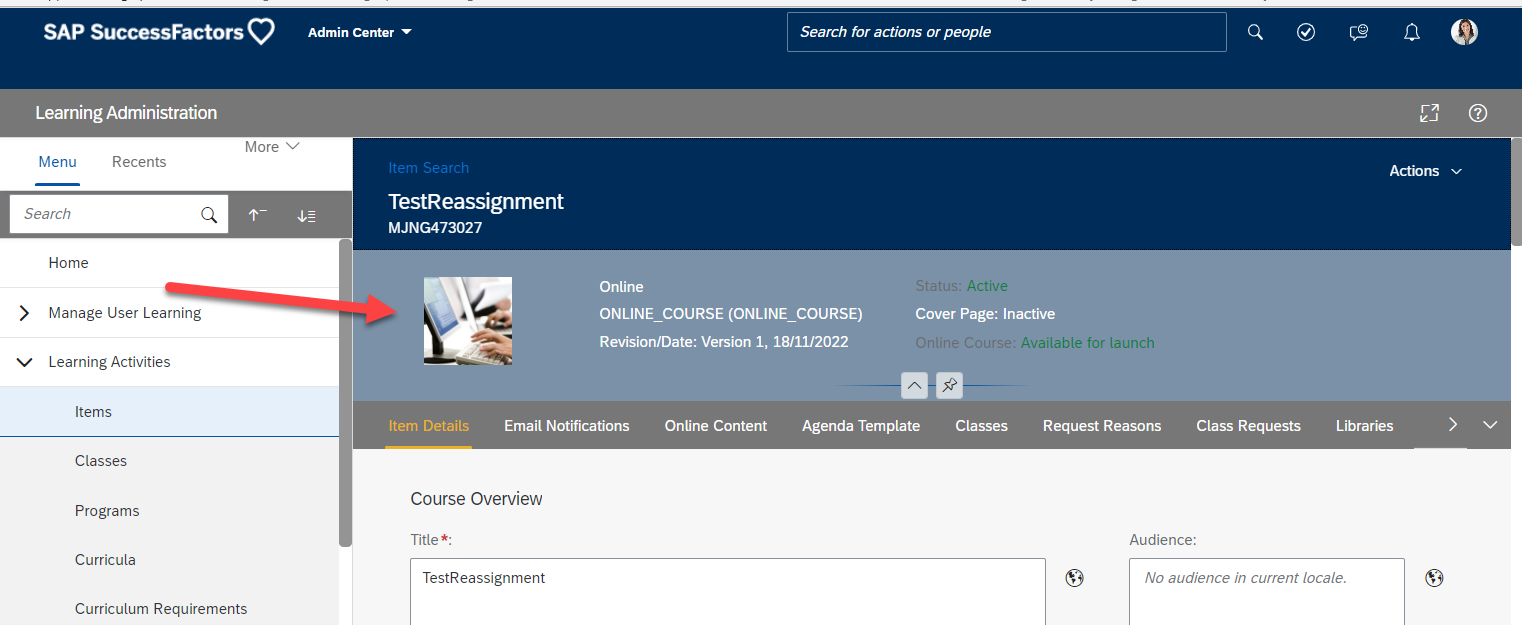Screen dimensions: 1522x625
Task: Open the tab overflow dropdown chevron
Action: 1490,425
